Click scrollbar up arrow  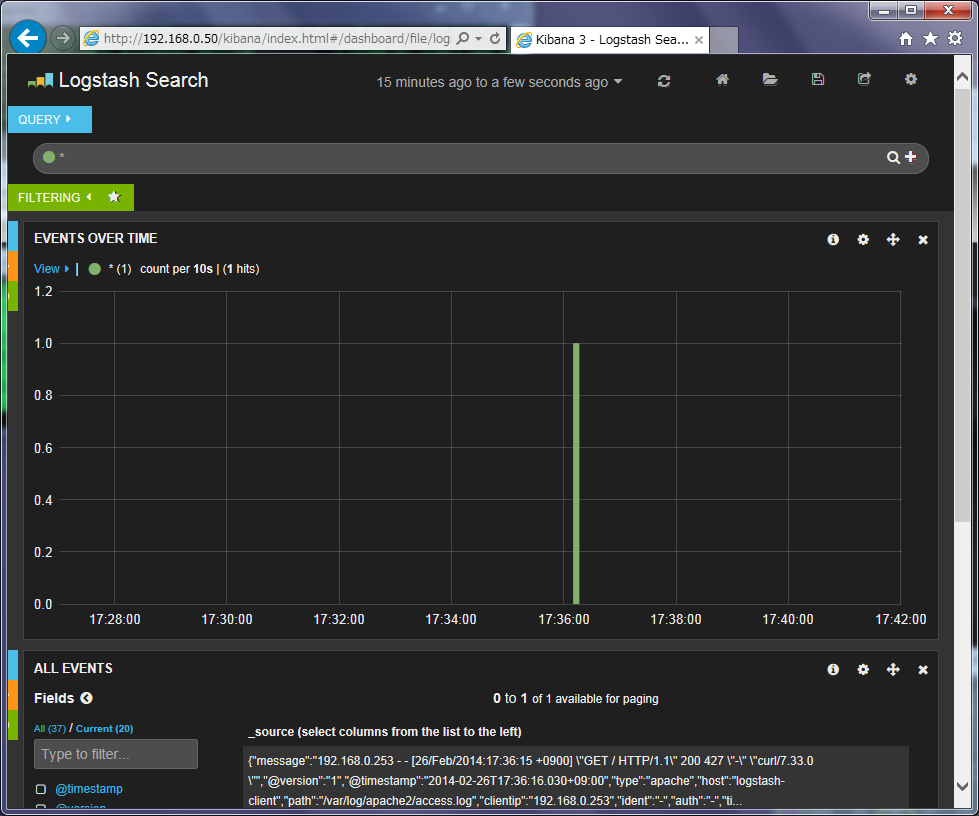point(962,77)
